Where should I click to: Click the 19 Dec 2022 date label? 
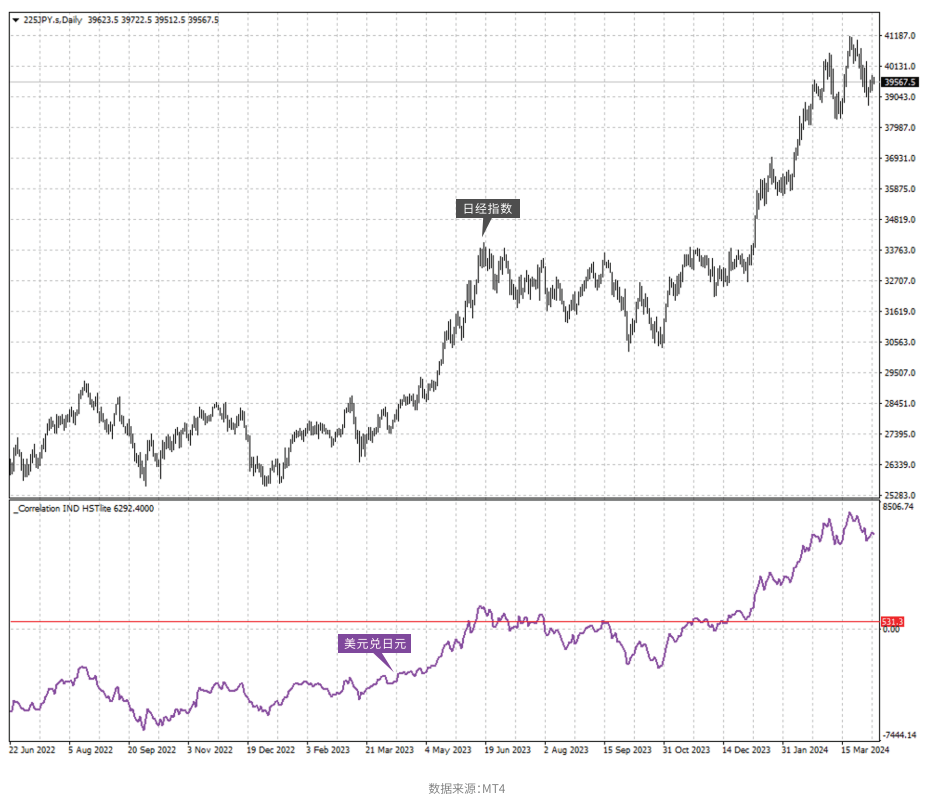(x=270, y=750)
